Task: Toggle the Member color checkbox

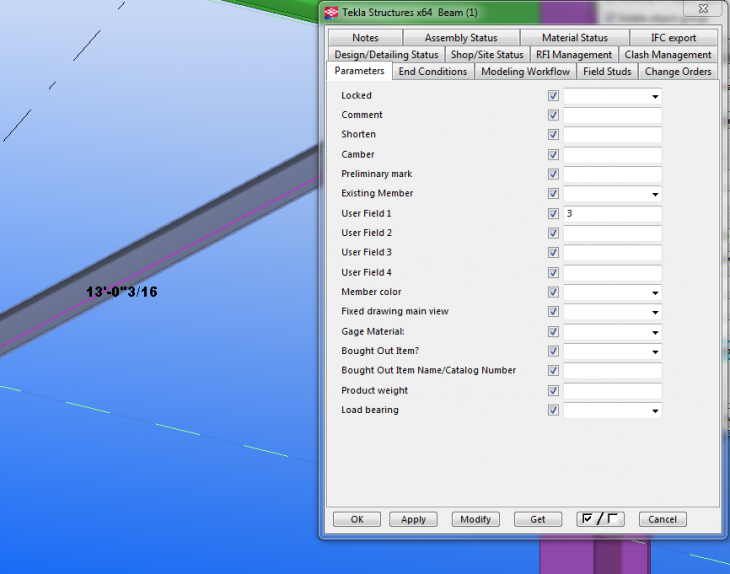Action: click(553, 292)
